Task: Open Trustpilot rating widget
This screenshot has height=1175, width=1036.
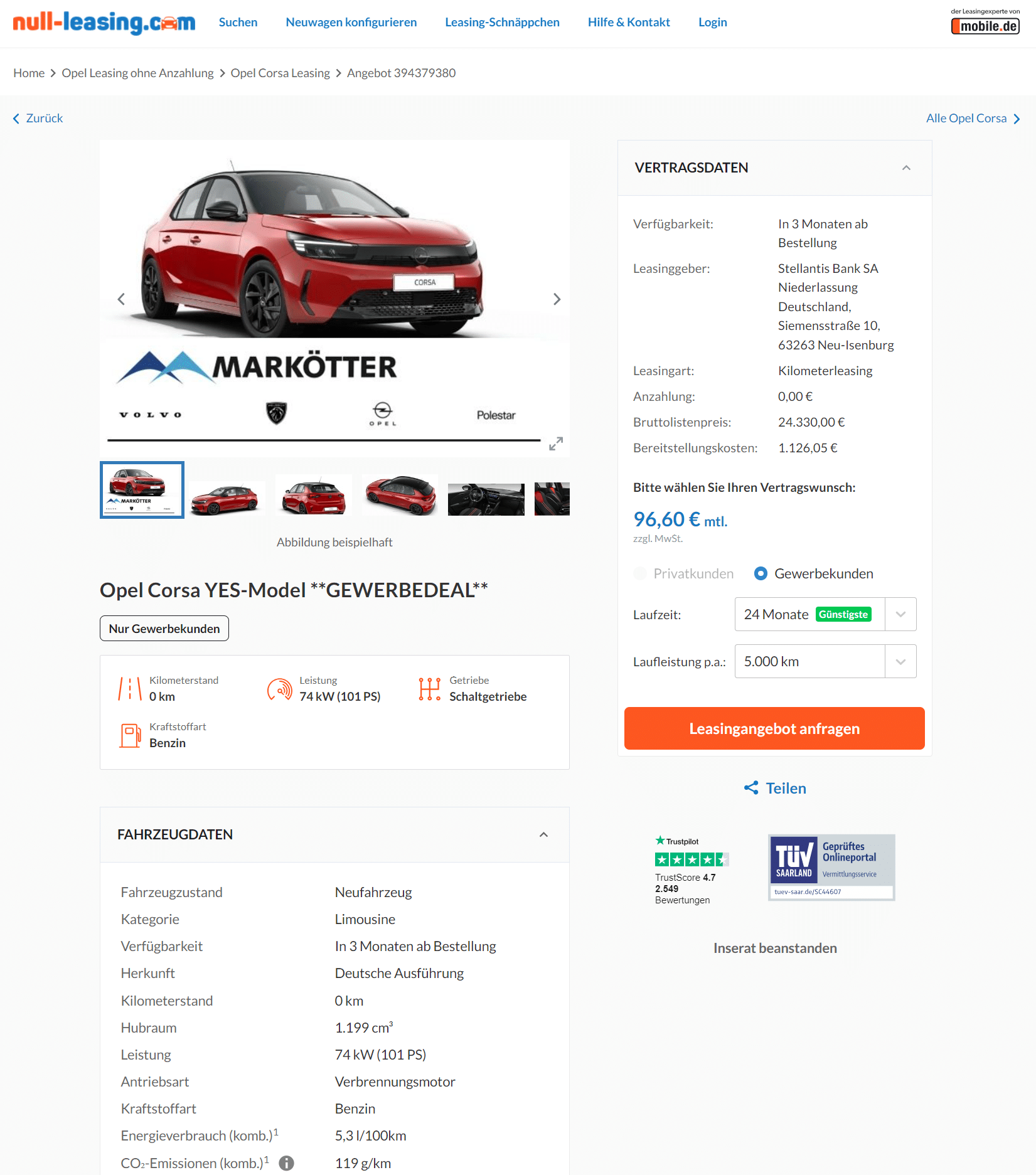Action: pyautogui.click(x=691, y=870)
